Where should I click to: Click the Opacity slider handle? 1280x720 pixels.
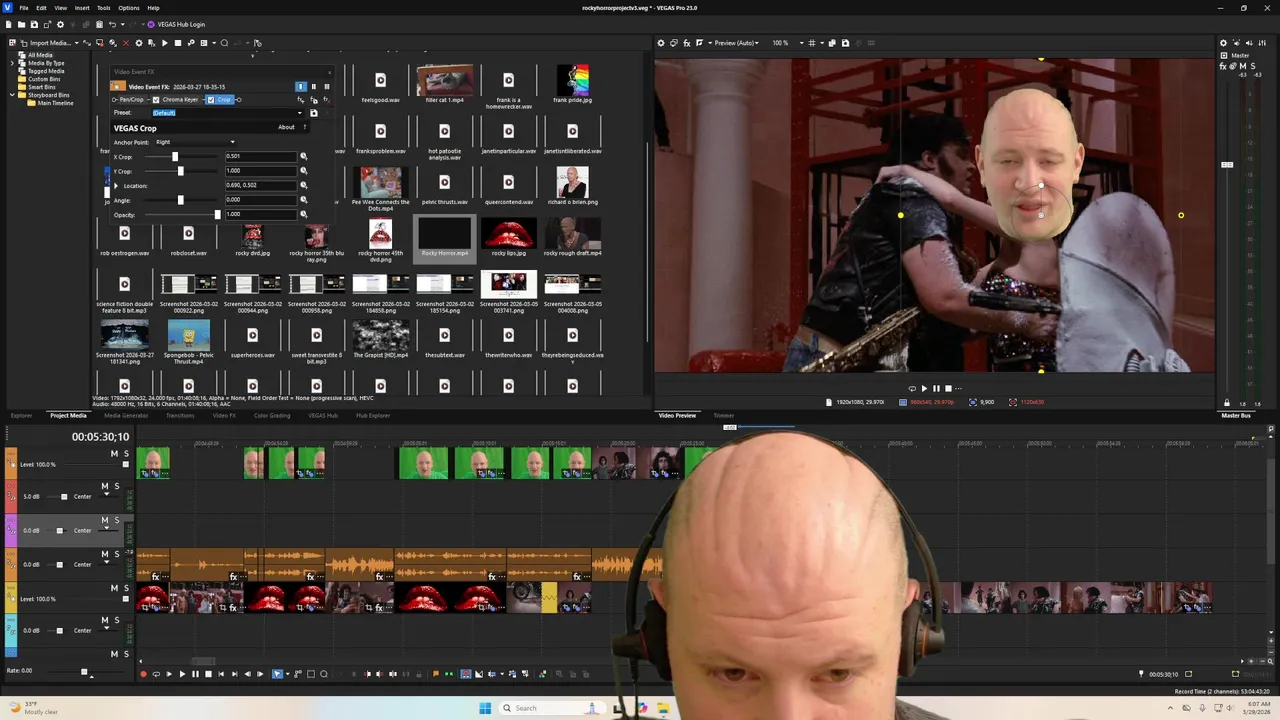(218, 214)
